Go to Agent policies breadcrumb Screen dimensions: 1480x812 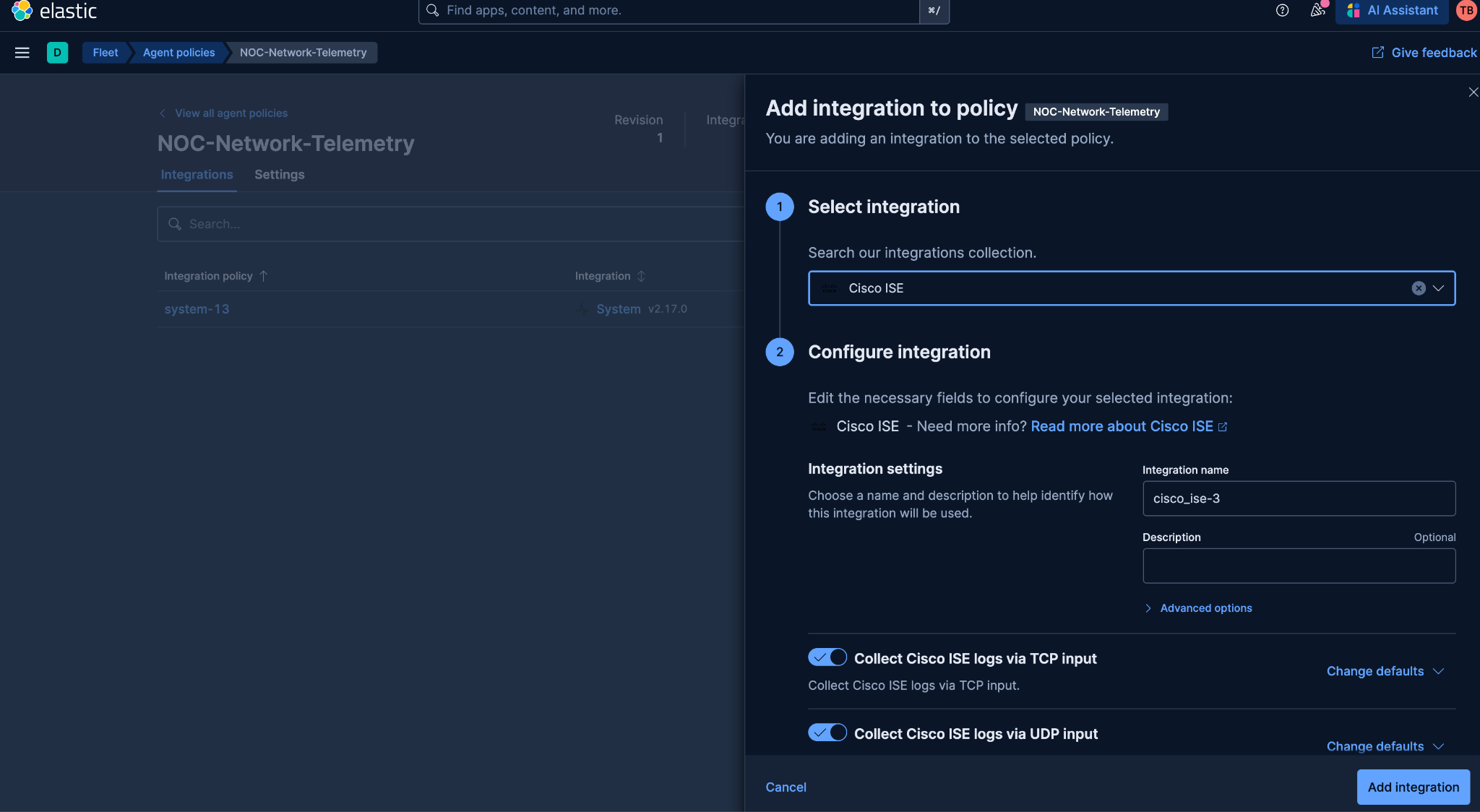point(178,53)
